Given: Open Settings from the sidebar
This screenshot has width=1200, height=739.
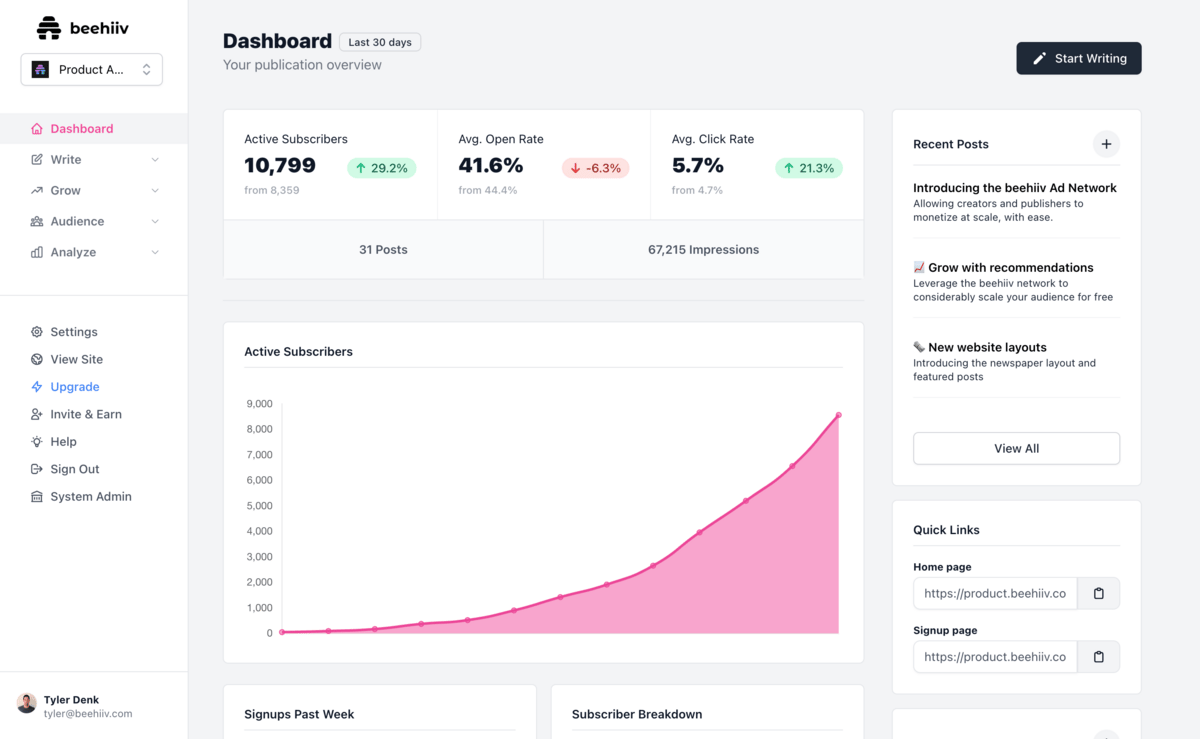Looking at the screenshot, I should (x=74, y=332).
